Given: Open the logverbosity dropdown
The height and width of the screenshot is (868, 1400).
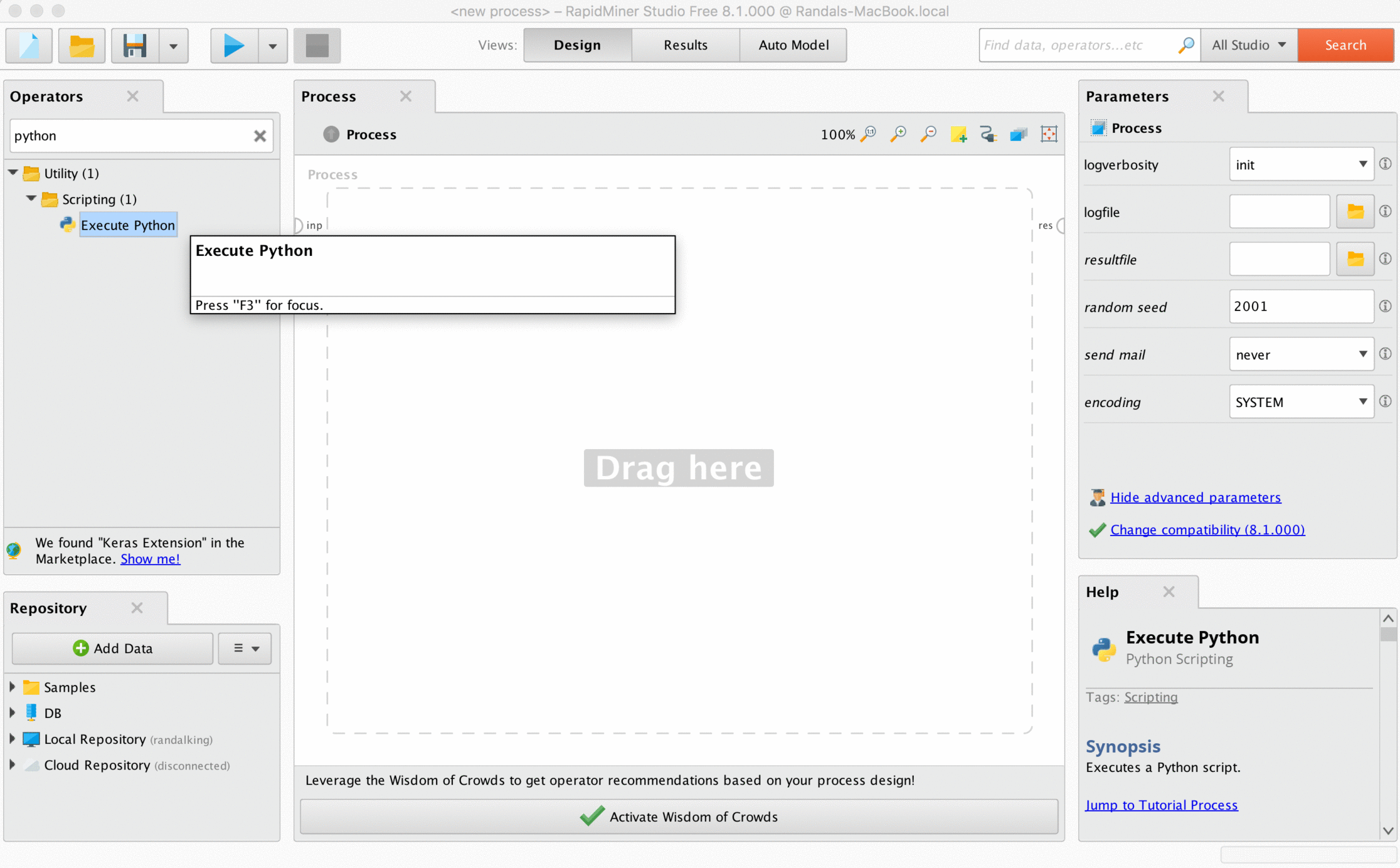Looking at the screenshot, I should pyautogui.click(x=1302, y=164).
